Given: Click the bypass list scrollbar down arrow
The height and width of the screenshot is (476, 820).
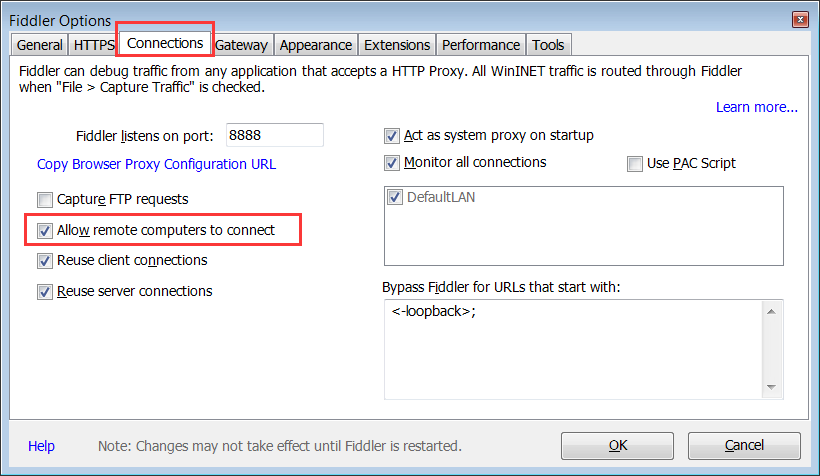Looking at the screenshot, I should coord(771,387).
